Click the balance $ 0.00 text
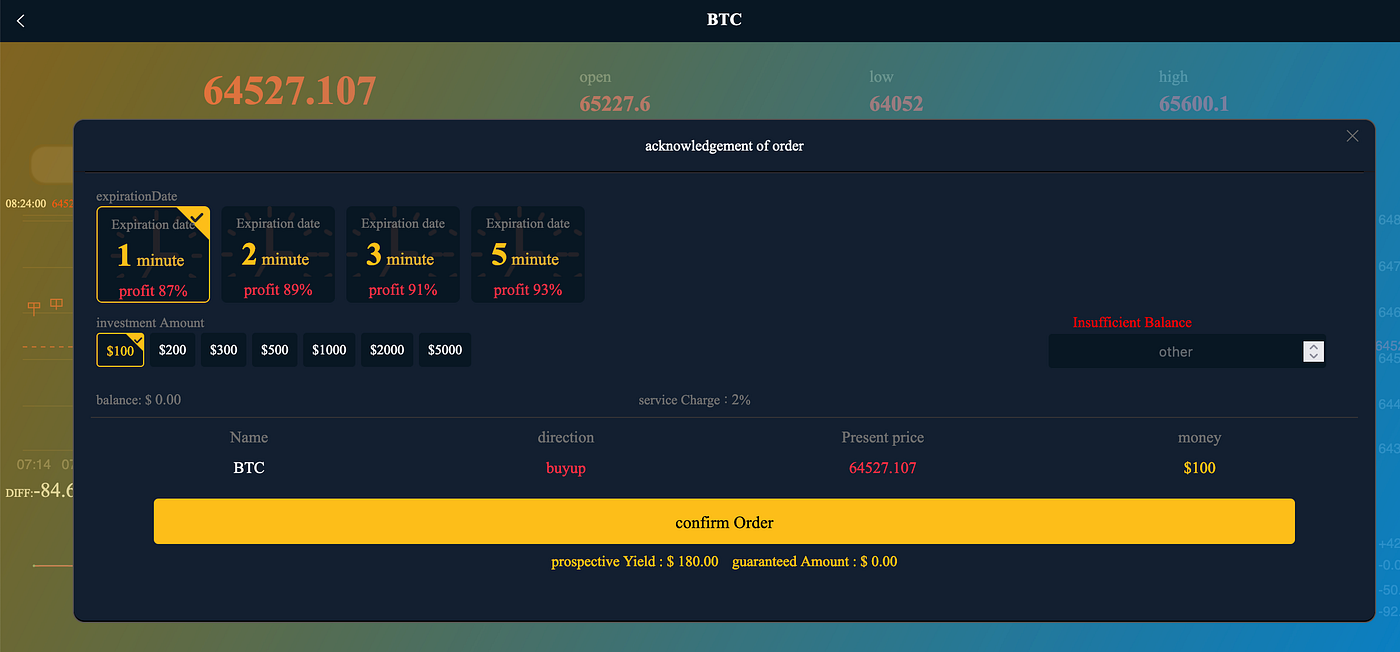 [x=139, y=400]
